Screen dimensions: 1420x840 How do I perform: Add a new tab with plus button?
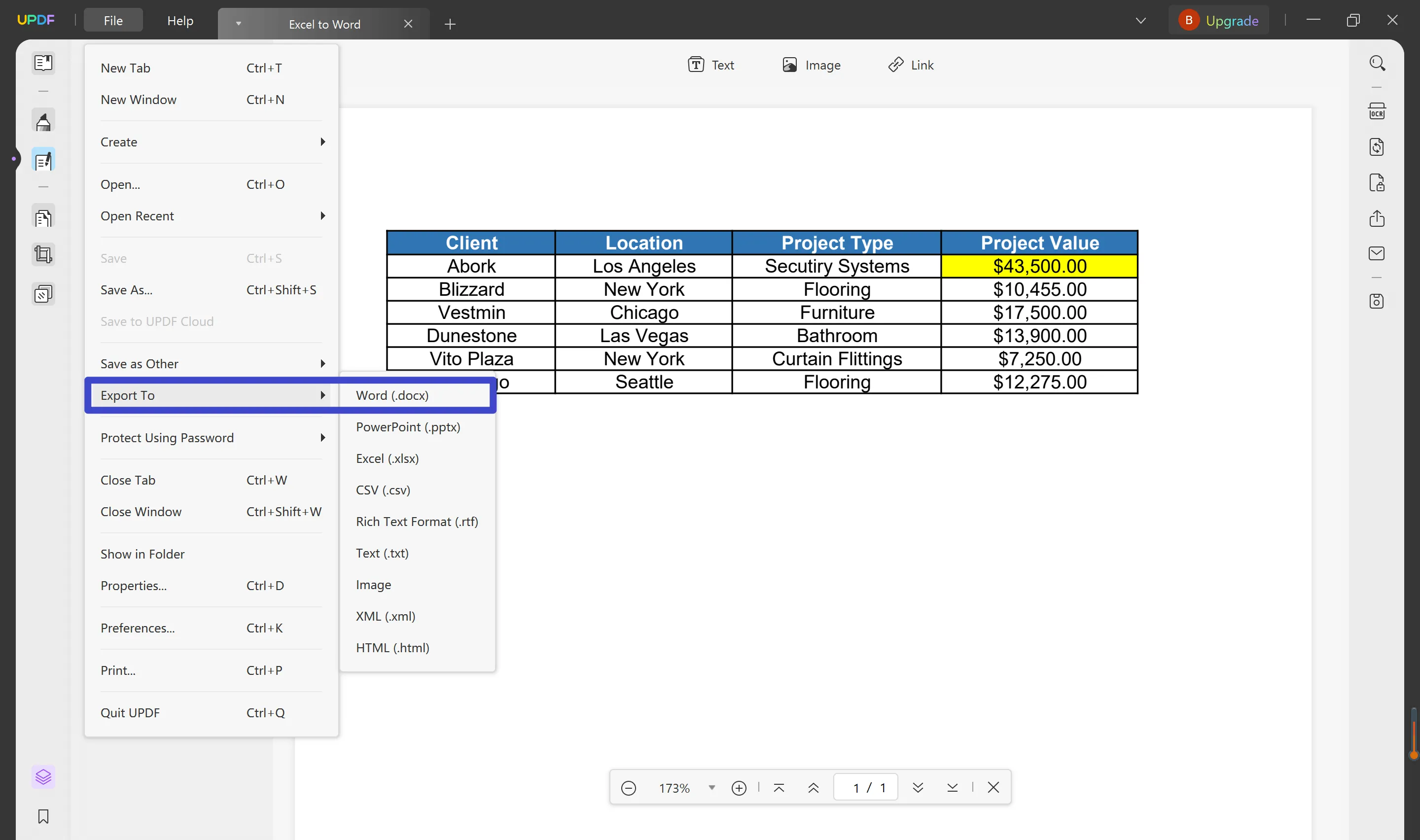coord(450,24)
